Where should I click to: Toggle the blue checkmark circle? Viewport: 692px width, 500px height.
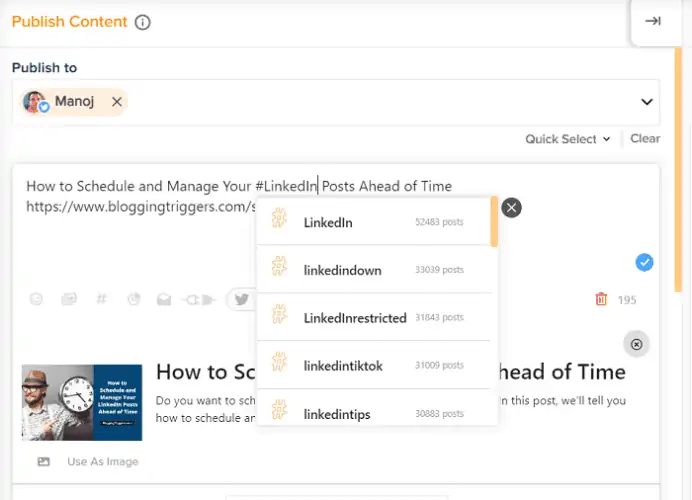644,263
